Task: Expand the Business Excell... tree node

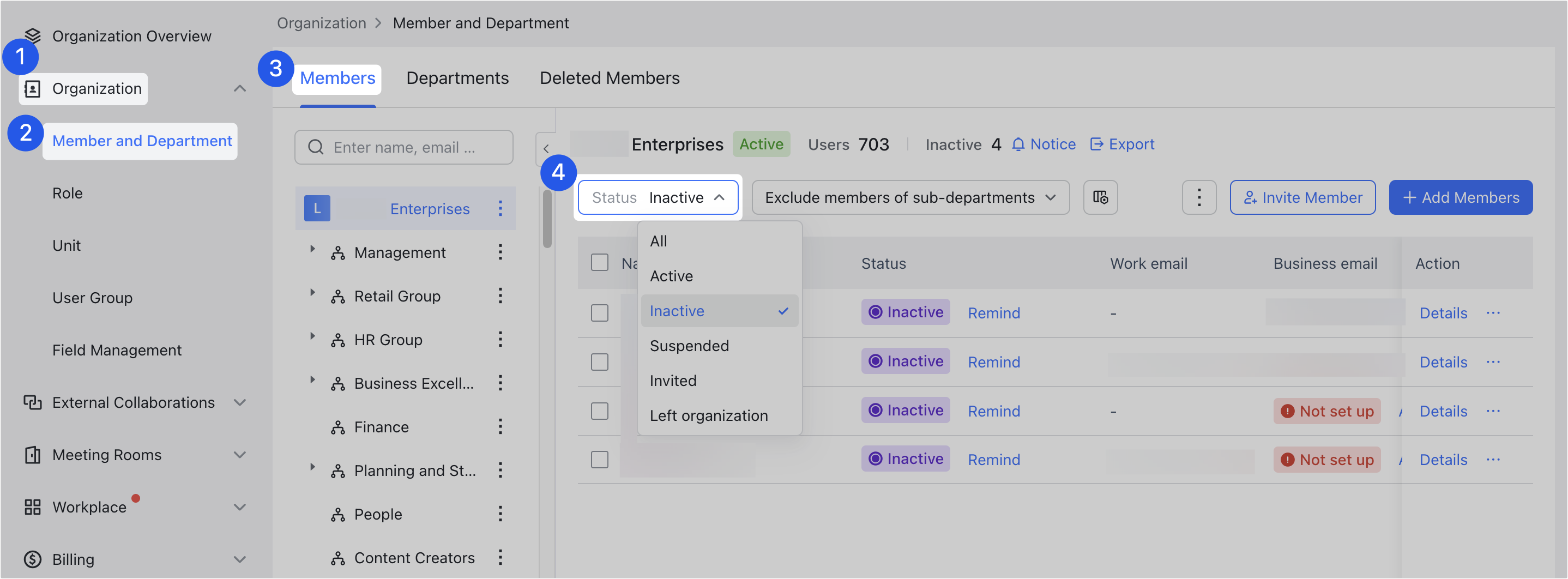Action: pos(312,380)
